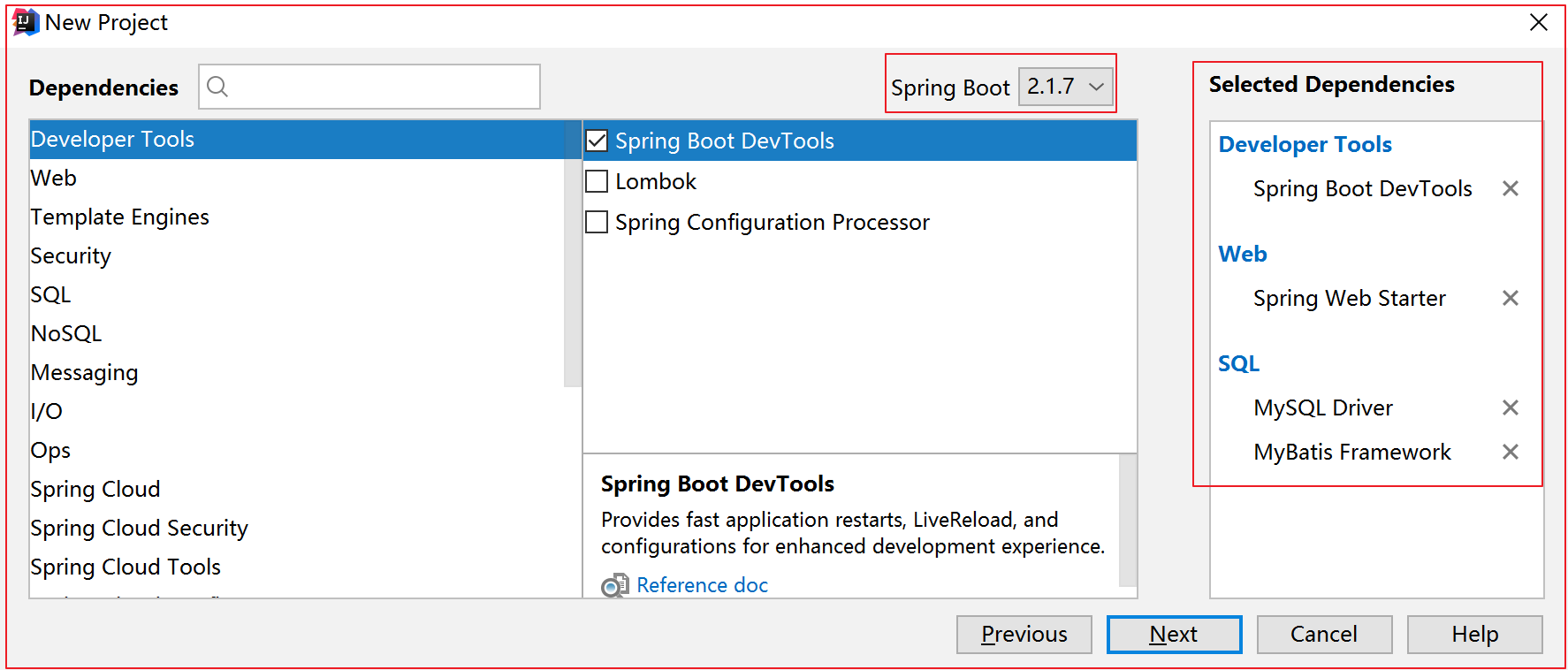1568x670 pixels.
Task: Open the Spring Boot version 2.1.7 dropdown
Action: point(1066,87)
